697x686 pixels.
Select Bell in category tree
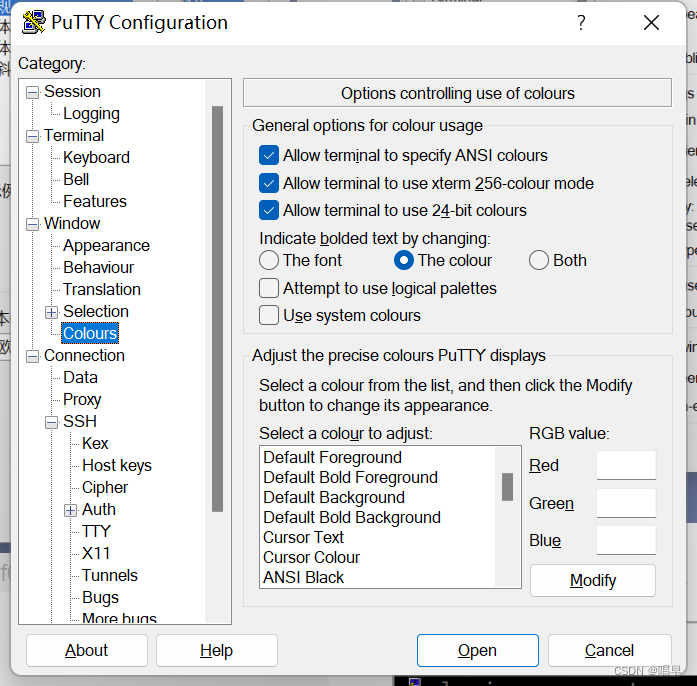tap(76, 179)
